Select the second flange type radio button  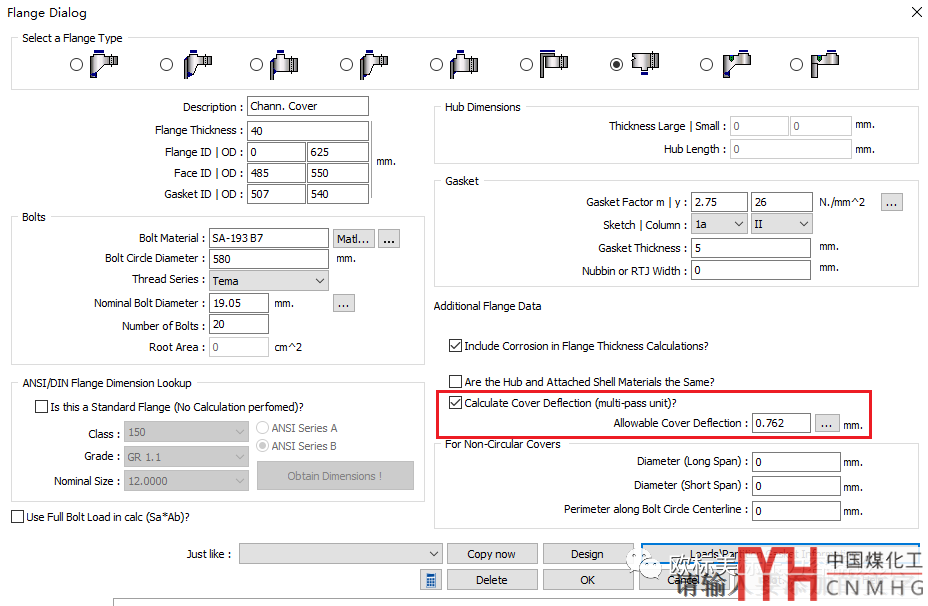(x=166, y=65)
